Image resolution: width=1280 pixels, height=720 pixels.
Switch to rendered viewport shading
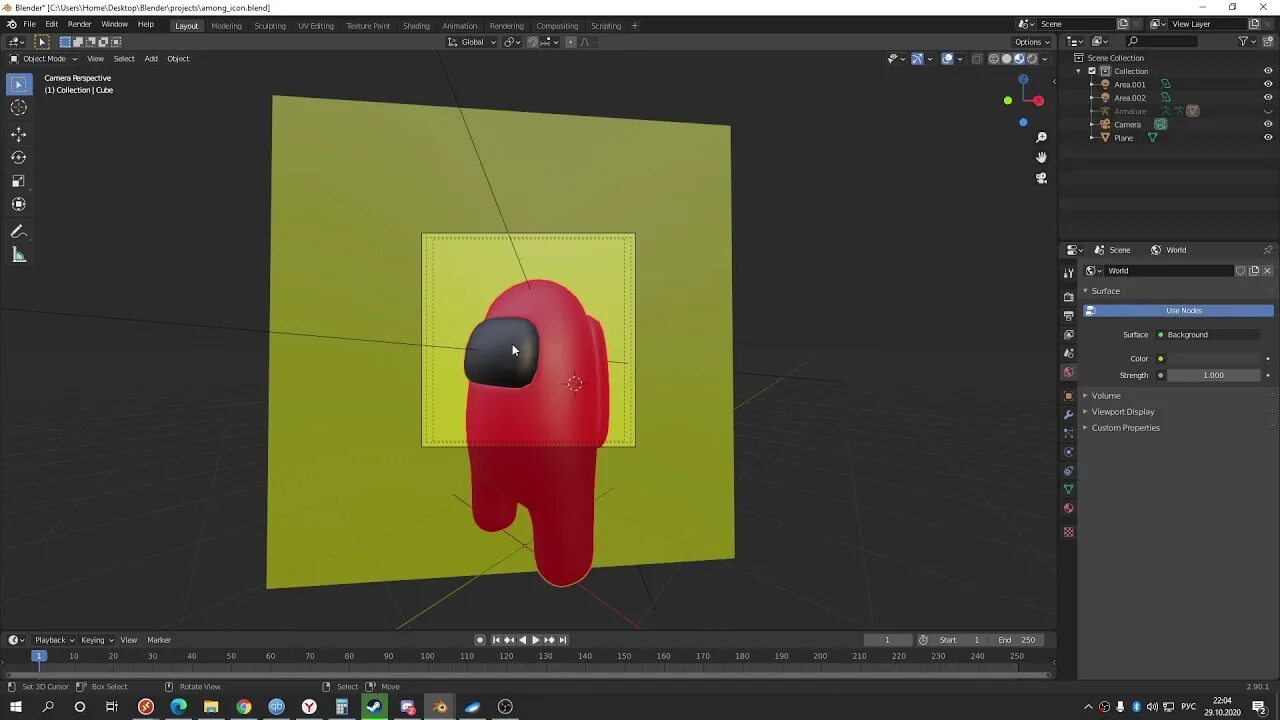point(1032,58)
